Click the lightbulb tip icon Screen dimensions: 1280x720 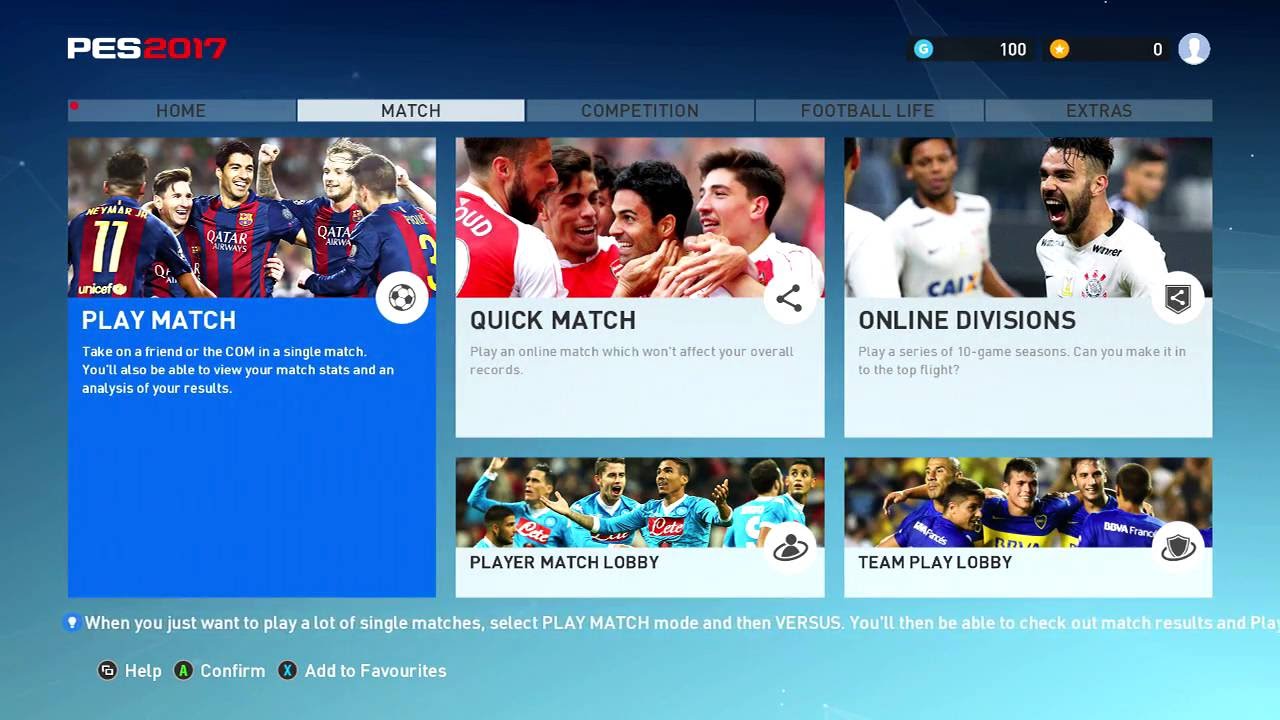72,623
